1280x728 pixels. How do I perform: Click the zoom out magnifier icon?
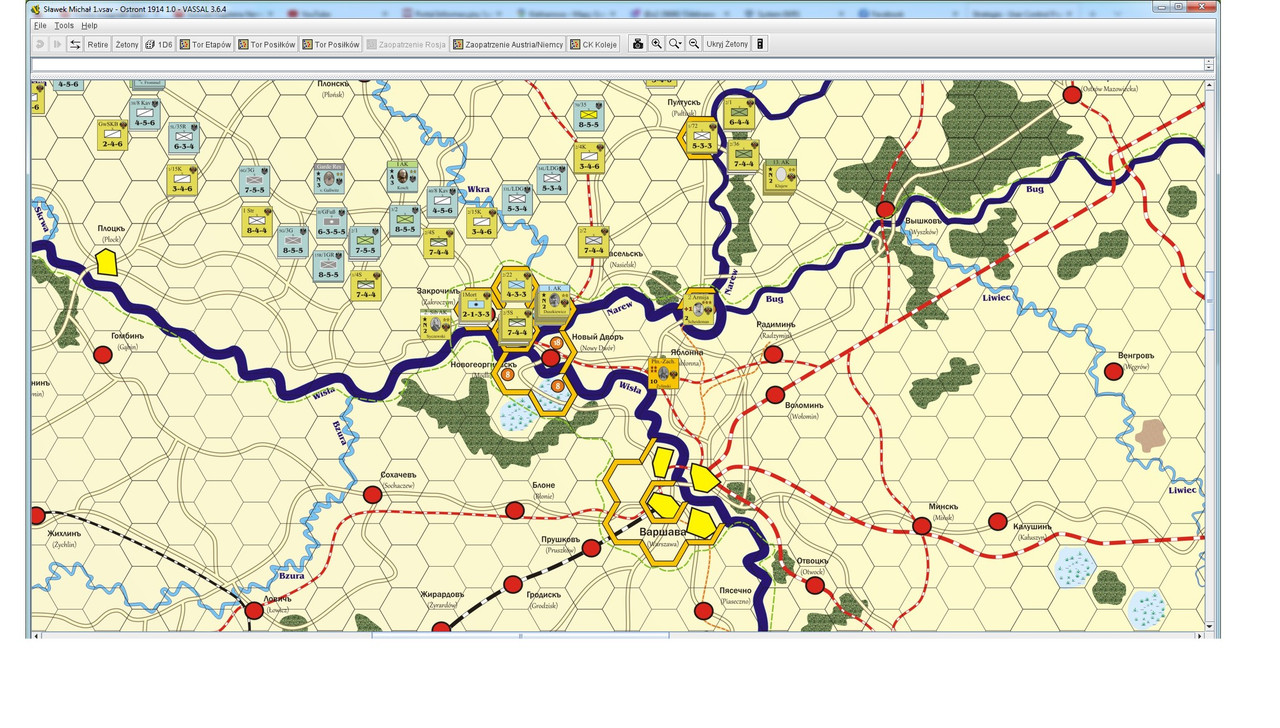pos(693,44)
